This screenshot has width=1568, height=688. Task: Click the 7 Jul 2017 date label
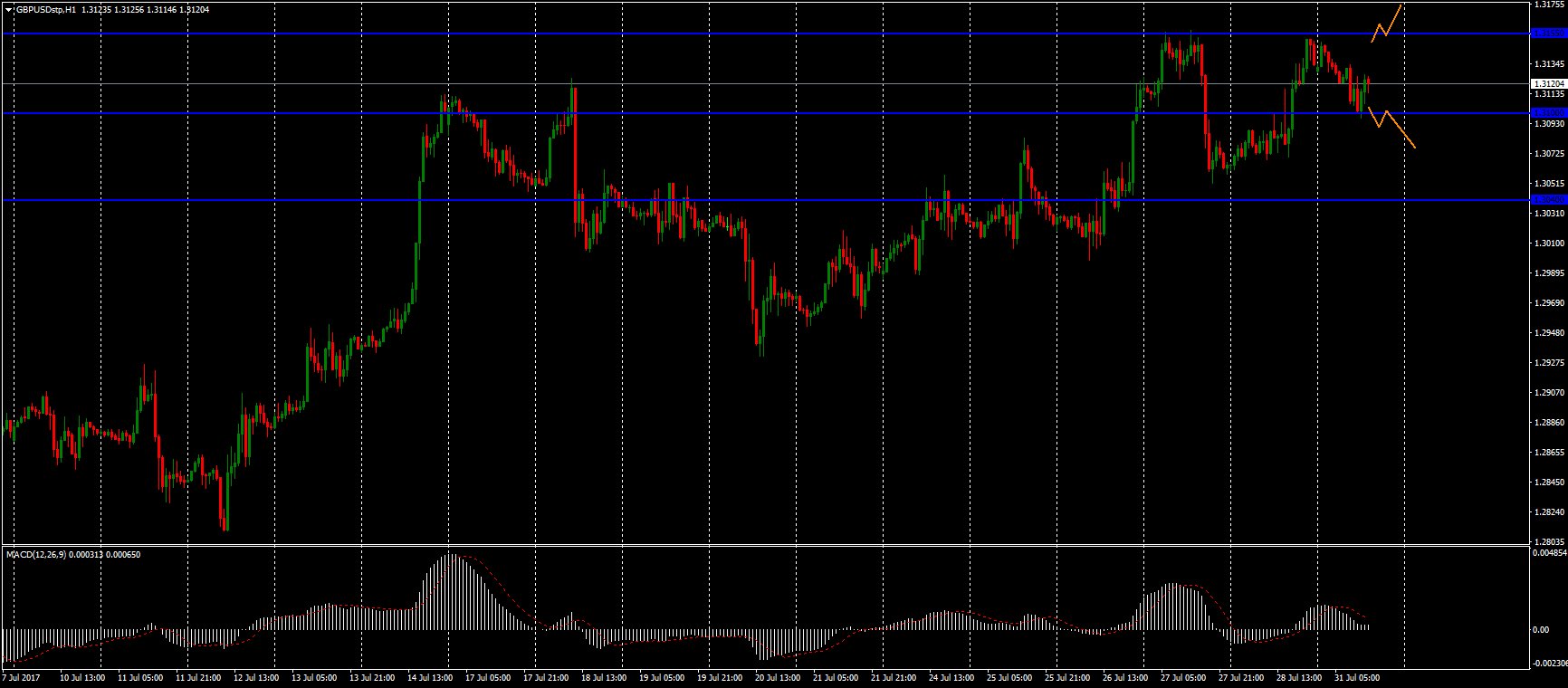[x=21, y=677]
